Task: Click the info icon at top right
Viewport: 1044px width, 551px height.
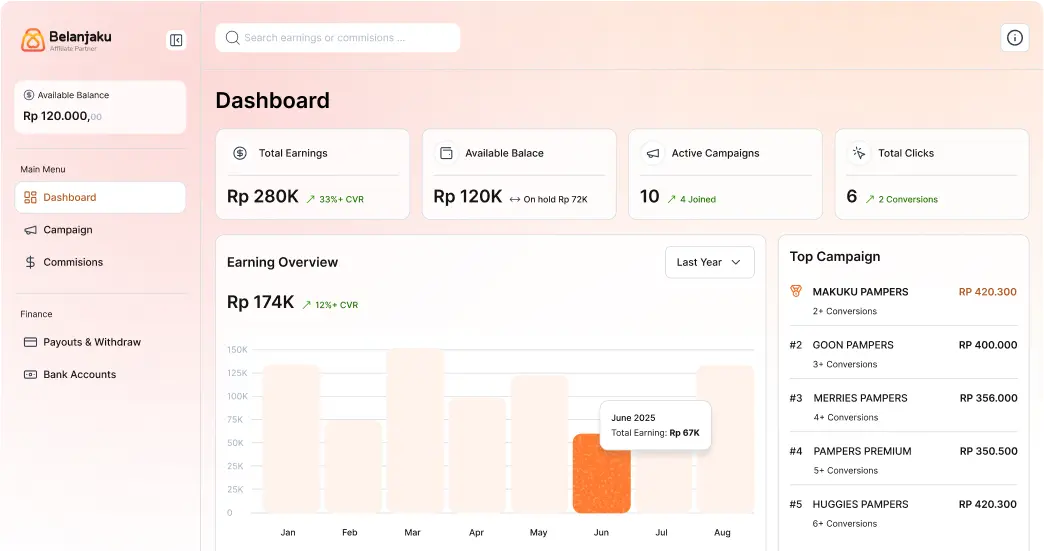Action: (x=1014, y=38)
